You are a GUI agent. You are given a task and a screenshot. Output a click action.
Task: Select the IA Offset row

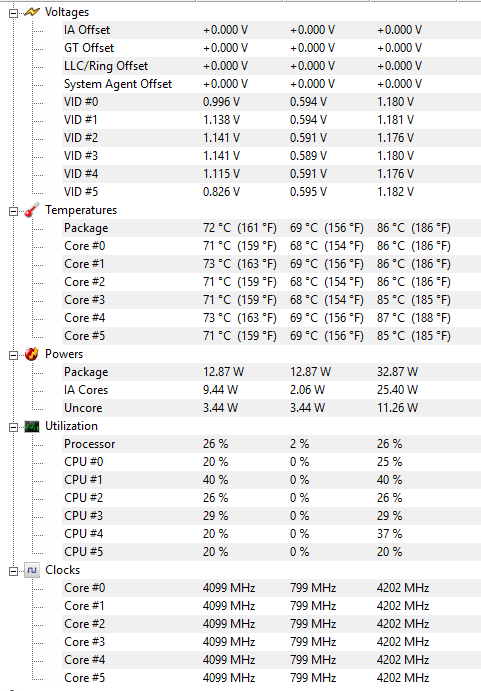[x=271, y=30]
